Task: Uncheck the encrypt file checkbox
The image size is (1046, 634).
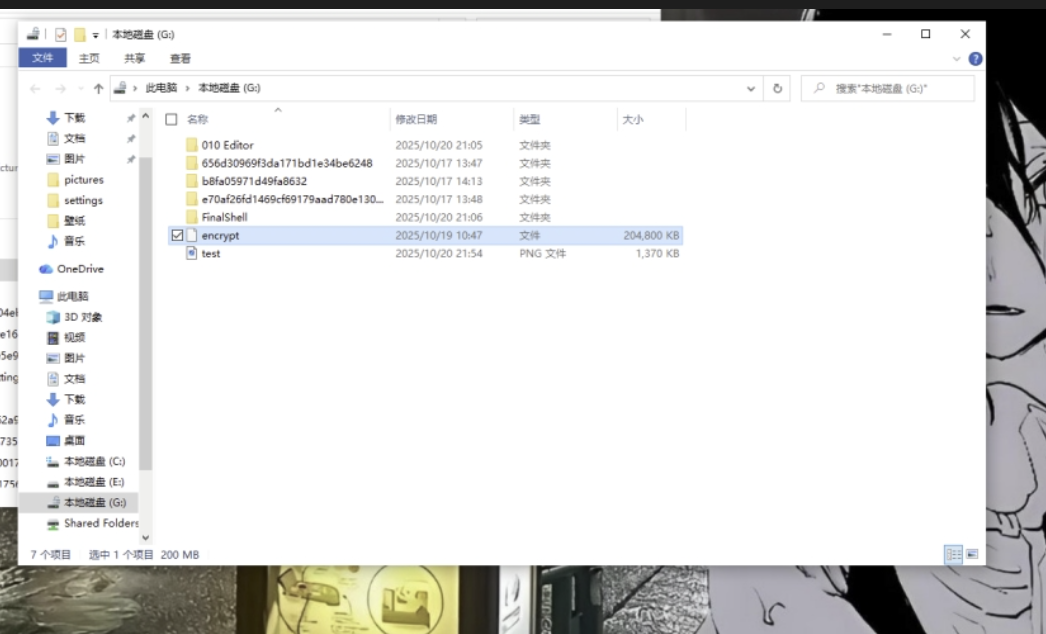Action: [179, 235]
